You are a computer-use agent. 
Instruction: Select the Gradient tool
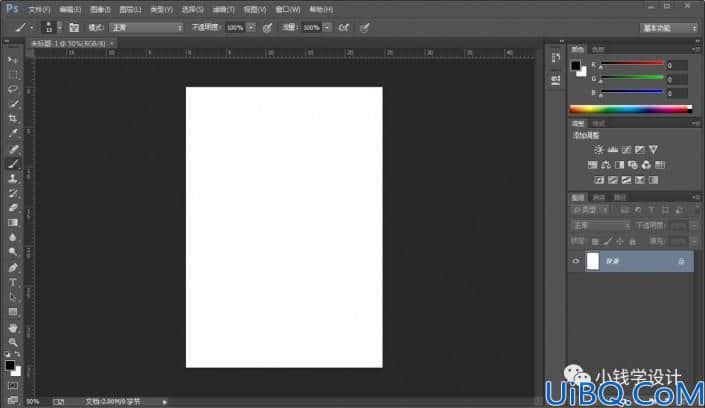[x=13, y=223]
